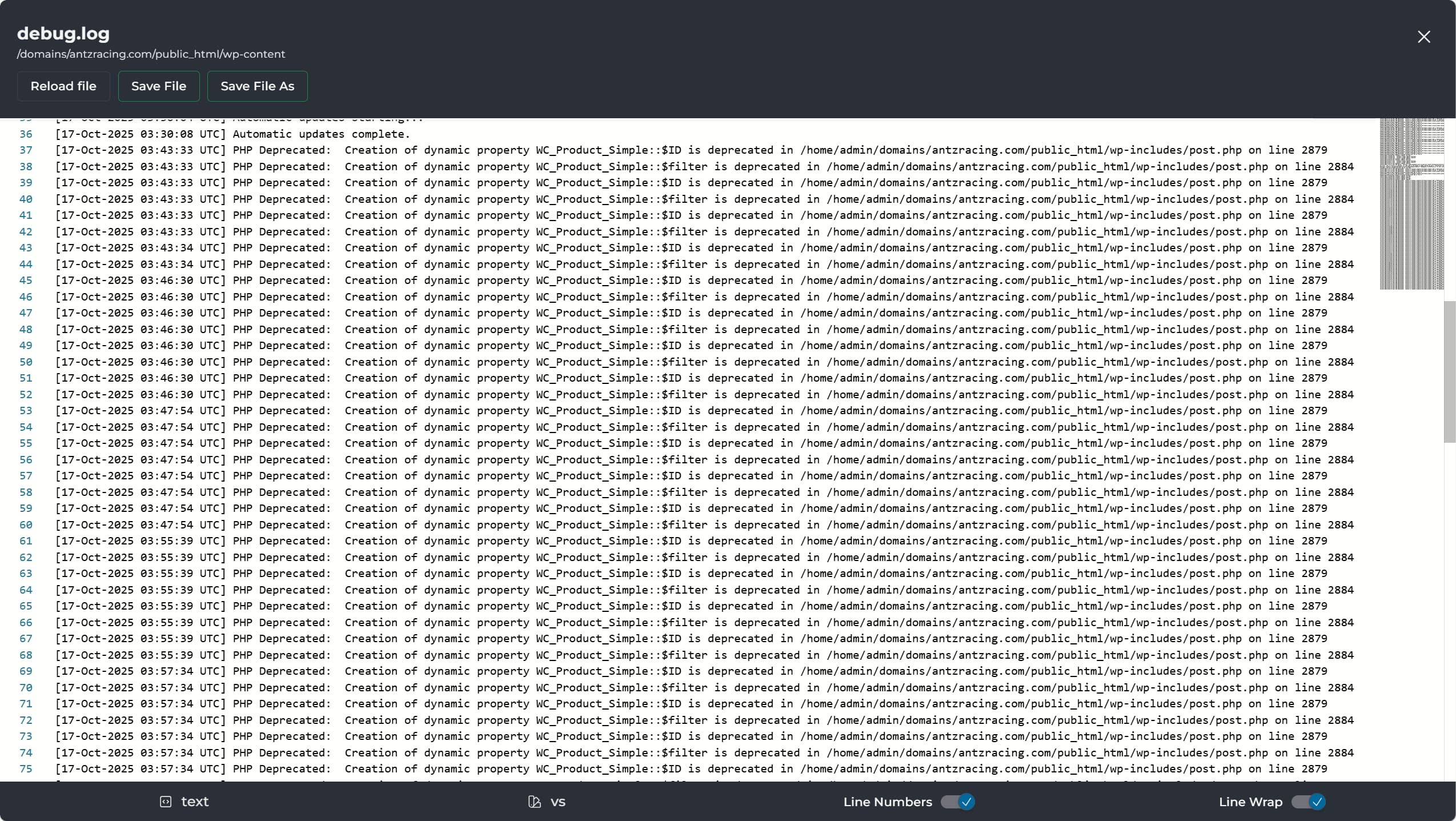Click the "Line Numbers" label text
The height and width of the screenshot is (821, 1456).
click(887, 802)
